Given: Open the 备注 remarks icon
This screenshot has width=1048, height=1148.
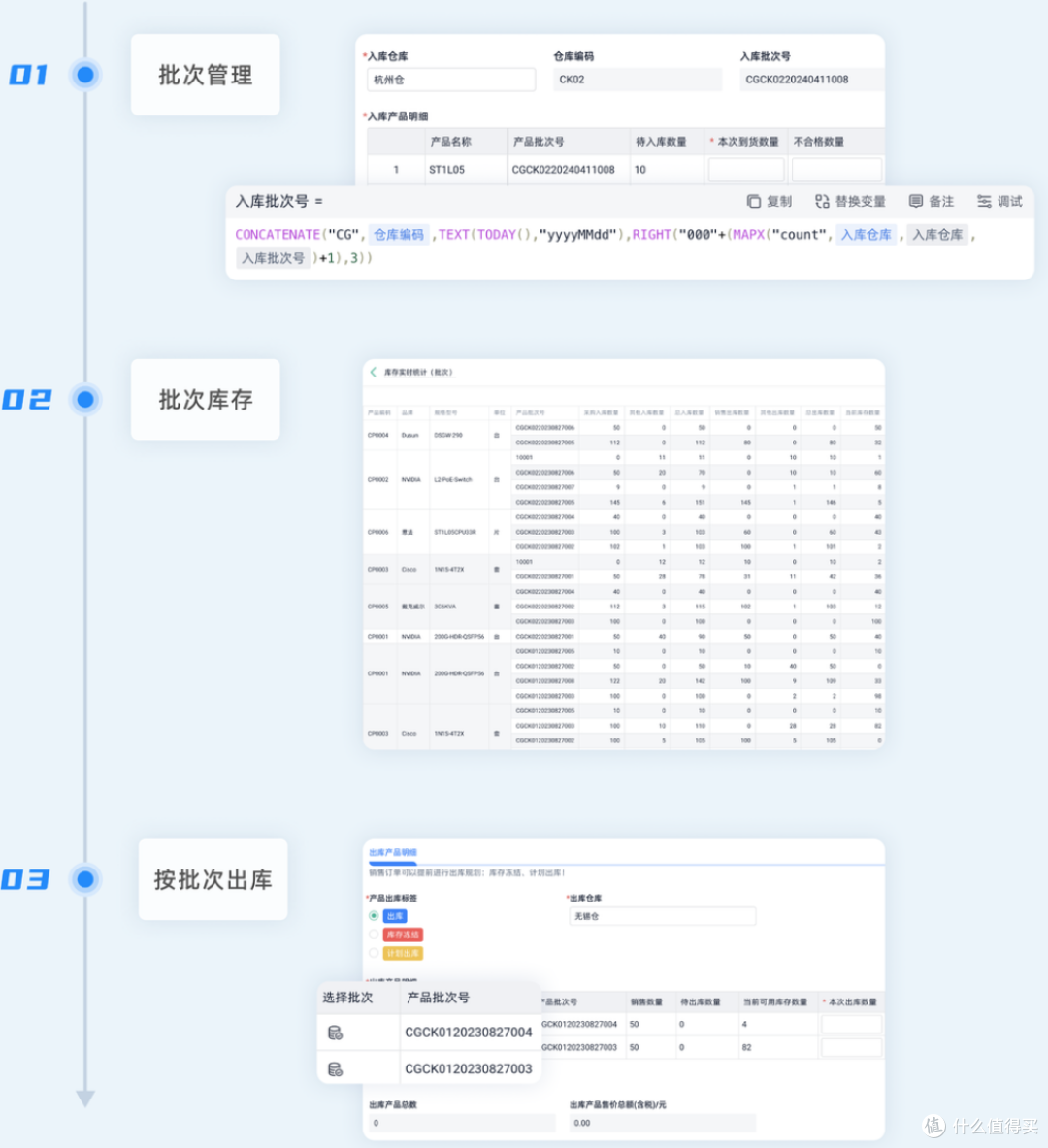Looking at the screenshot, I should (x=915, y=201).
